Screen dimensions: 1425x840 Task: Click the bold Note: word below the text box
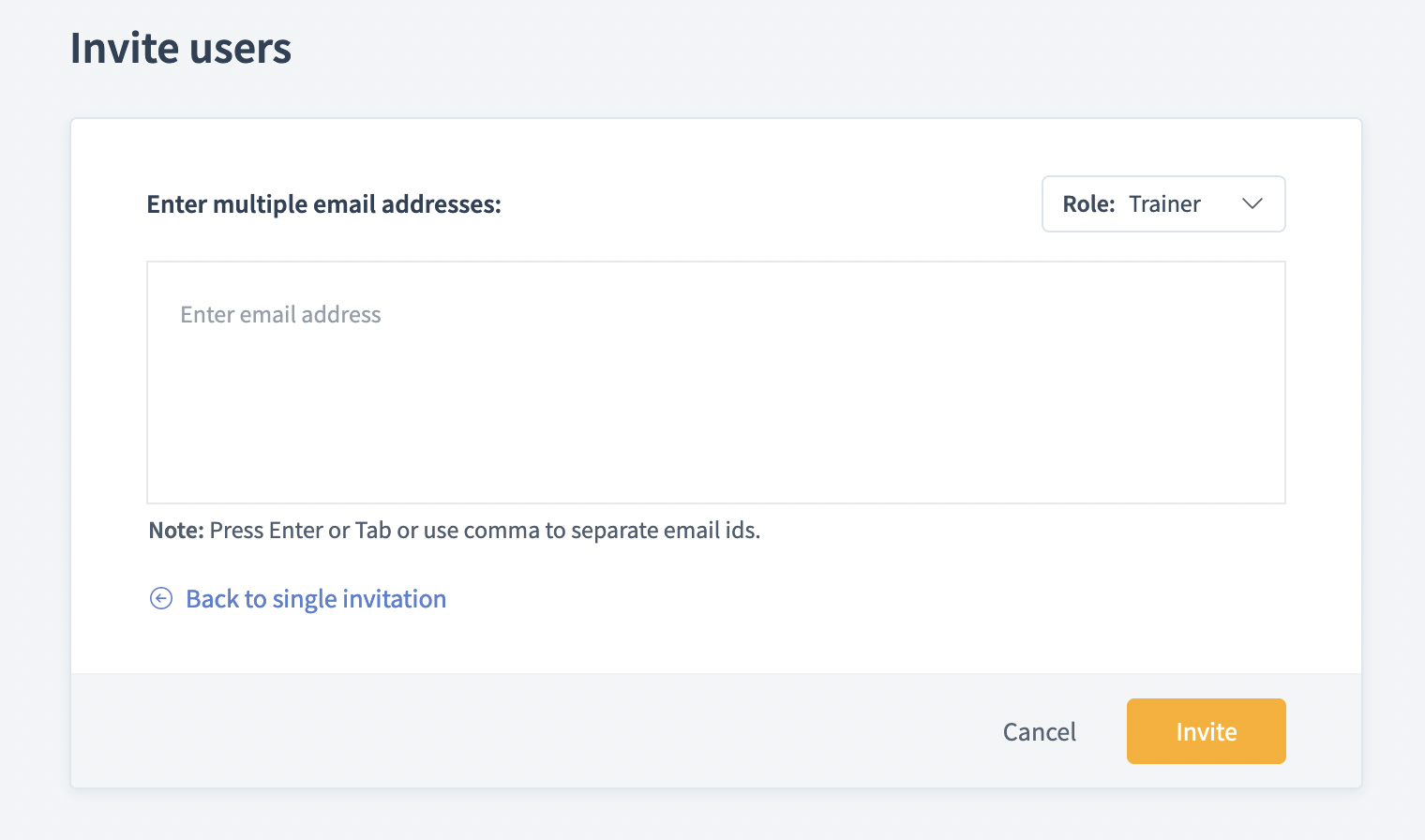point(175,530)
